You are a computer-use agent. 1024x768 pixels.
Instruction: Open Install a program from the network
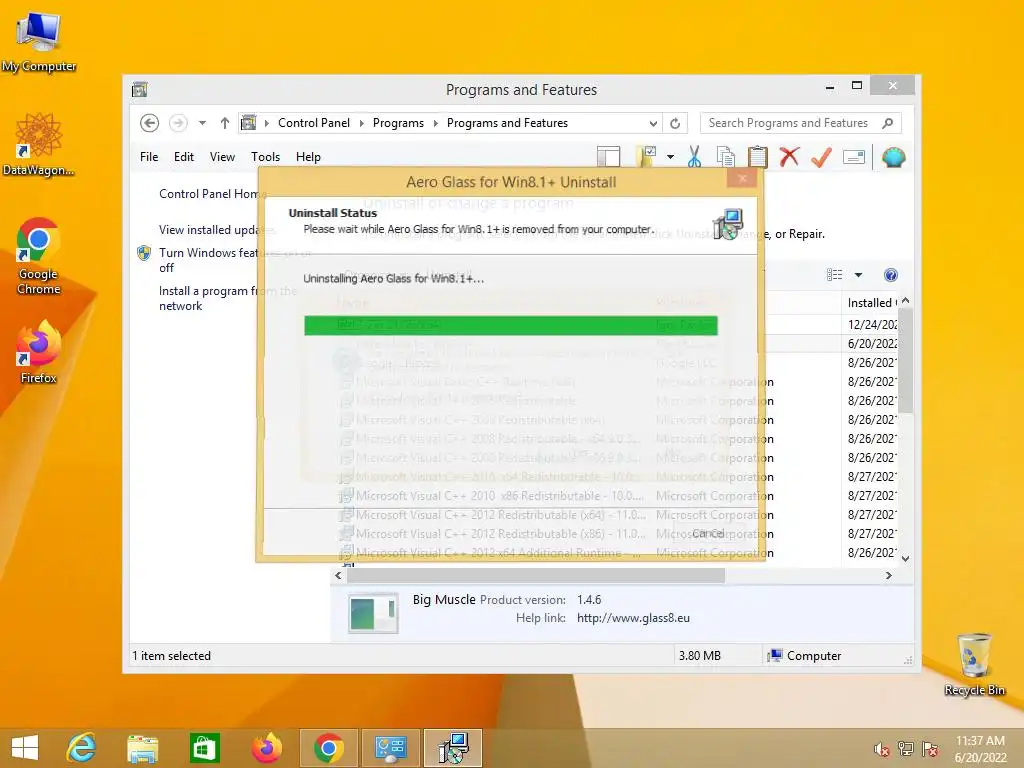click(x=208, y=298)
